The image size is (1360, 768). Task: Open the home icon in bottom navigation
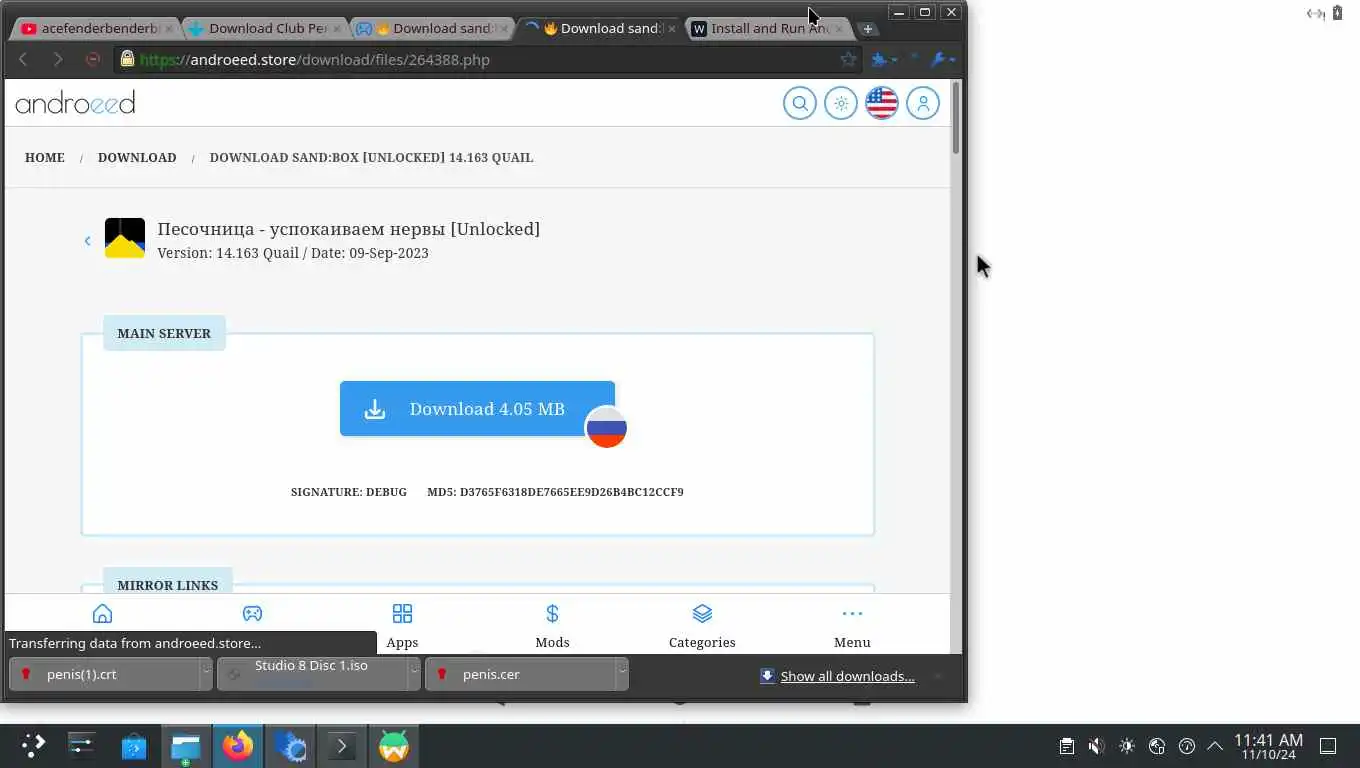coord(102,614)
